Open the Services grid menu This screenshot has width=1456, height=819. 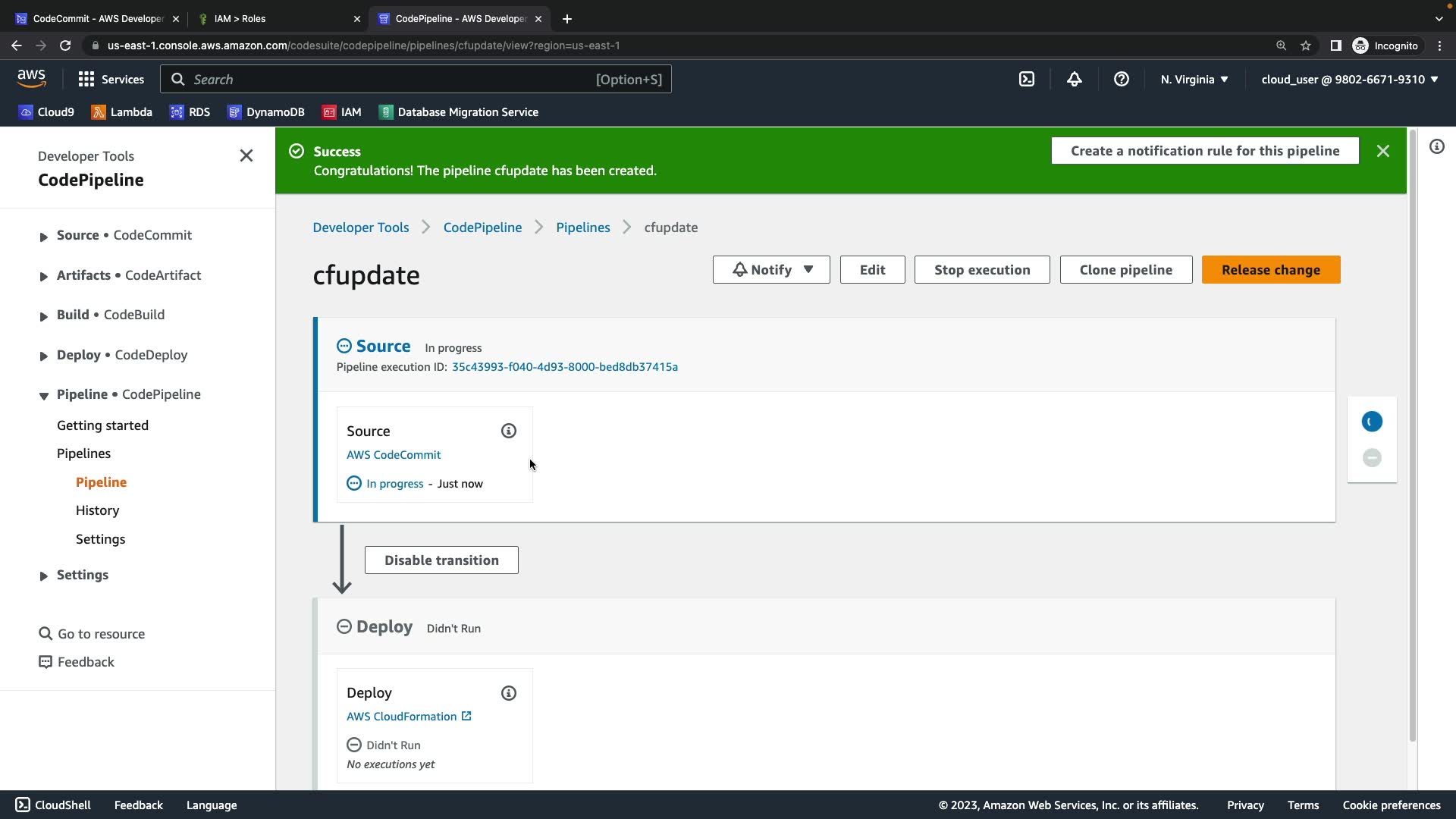click(111, 80)
